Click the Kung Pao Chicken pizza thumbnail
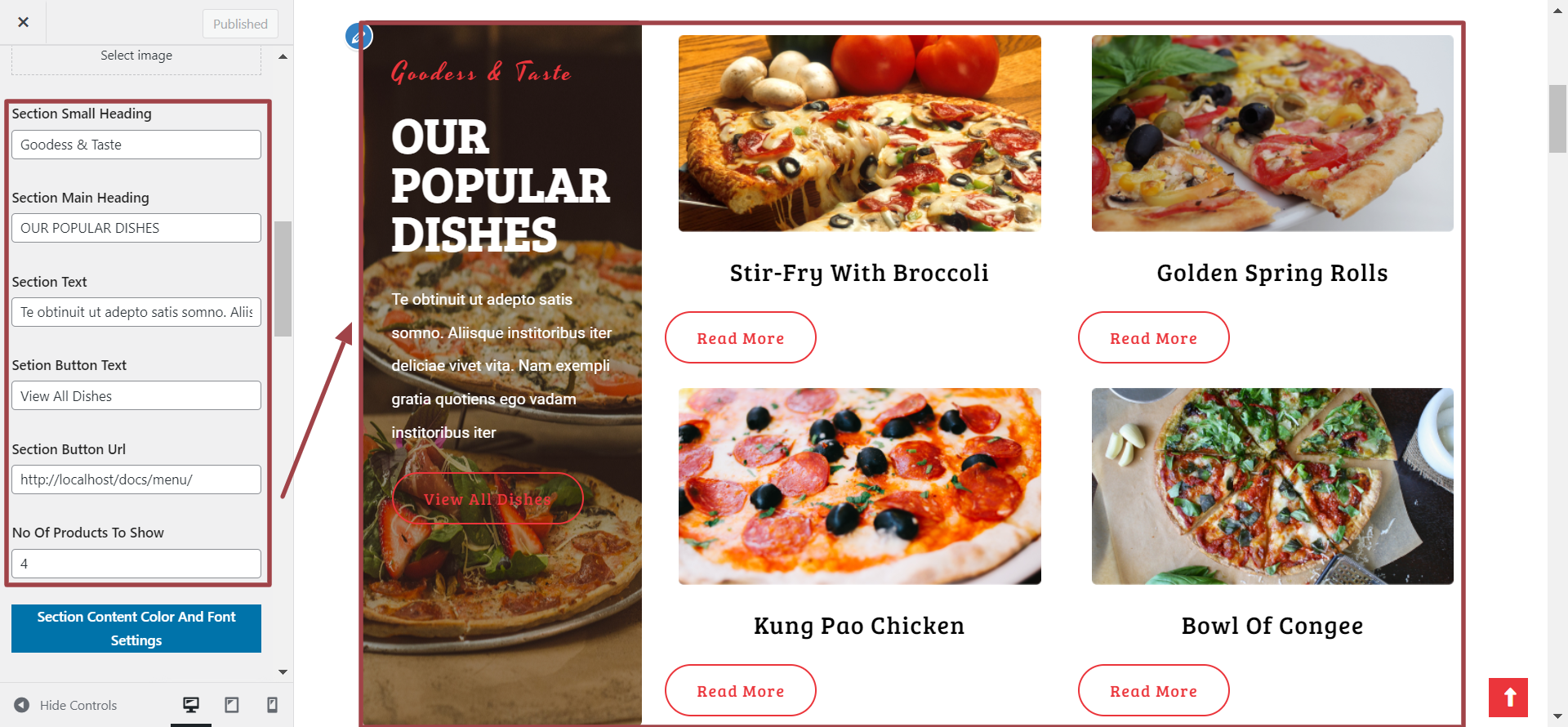Viewport: 1568px width, 727px height. (x=859, y=486)
